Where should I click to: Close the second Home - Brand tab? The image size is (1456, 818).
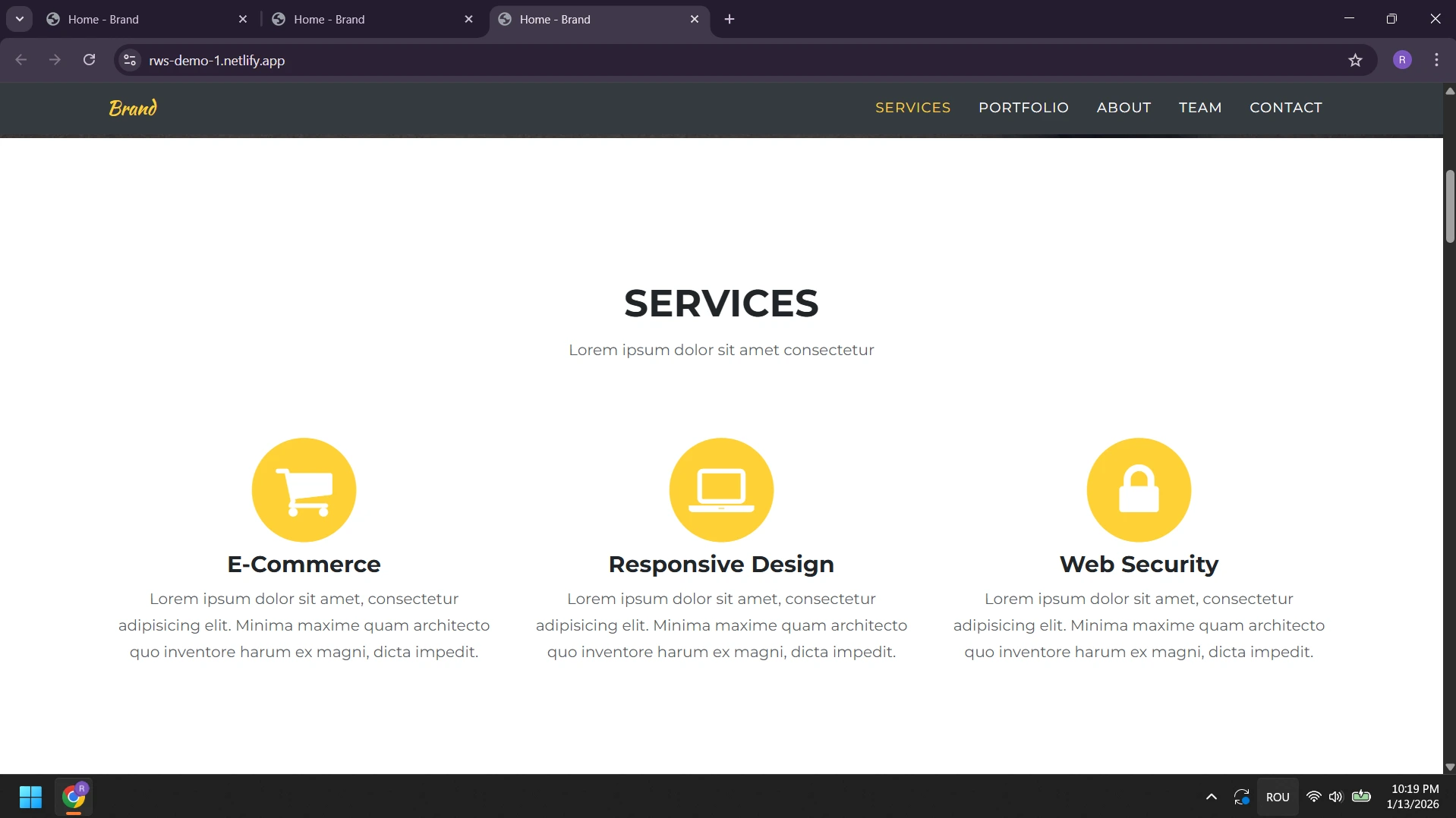468,20
